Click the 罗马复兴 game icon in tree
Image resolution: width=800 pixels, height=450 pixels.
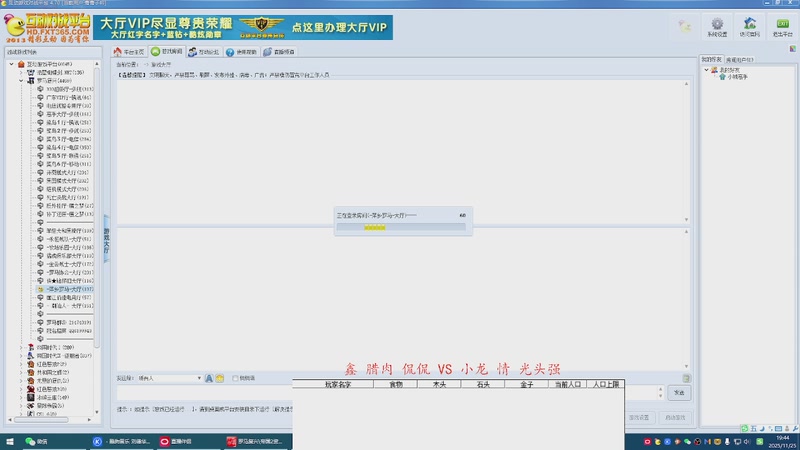31,81
